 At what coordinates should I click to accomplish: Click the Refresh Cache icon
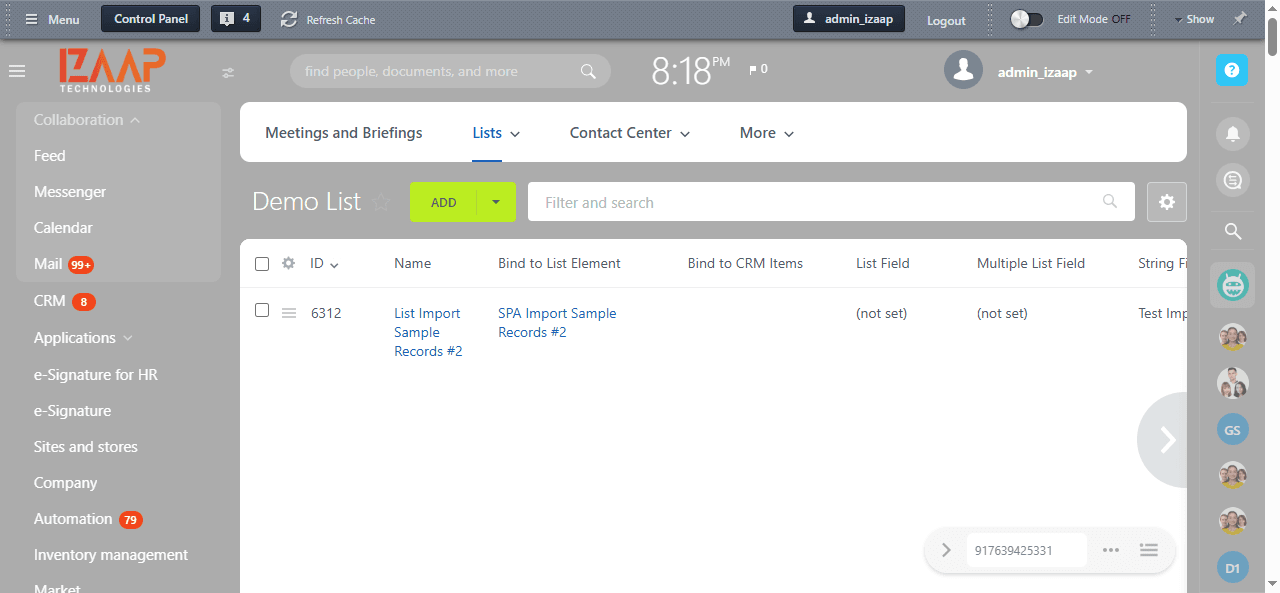pyautogui.click(x=289, y=19)
